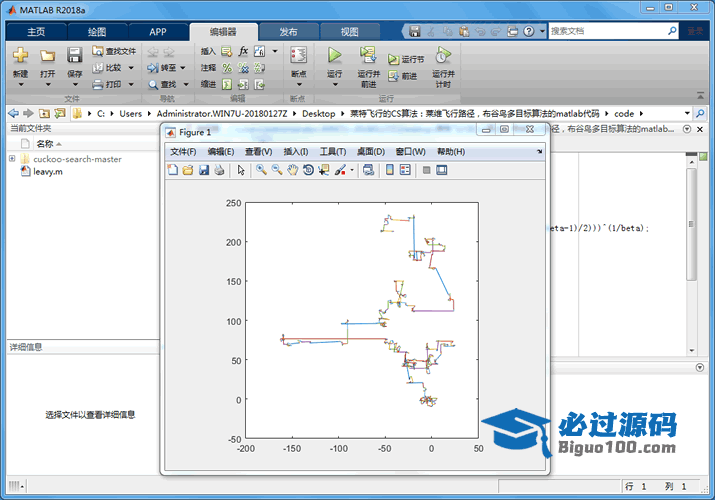Toggle the Pan hand tool
This screenshot has width=715, height=500.
click(292, 170)
